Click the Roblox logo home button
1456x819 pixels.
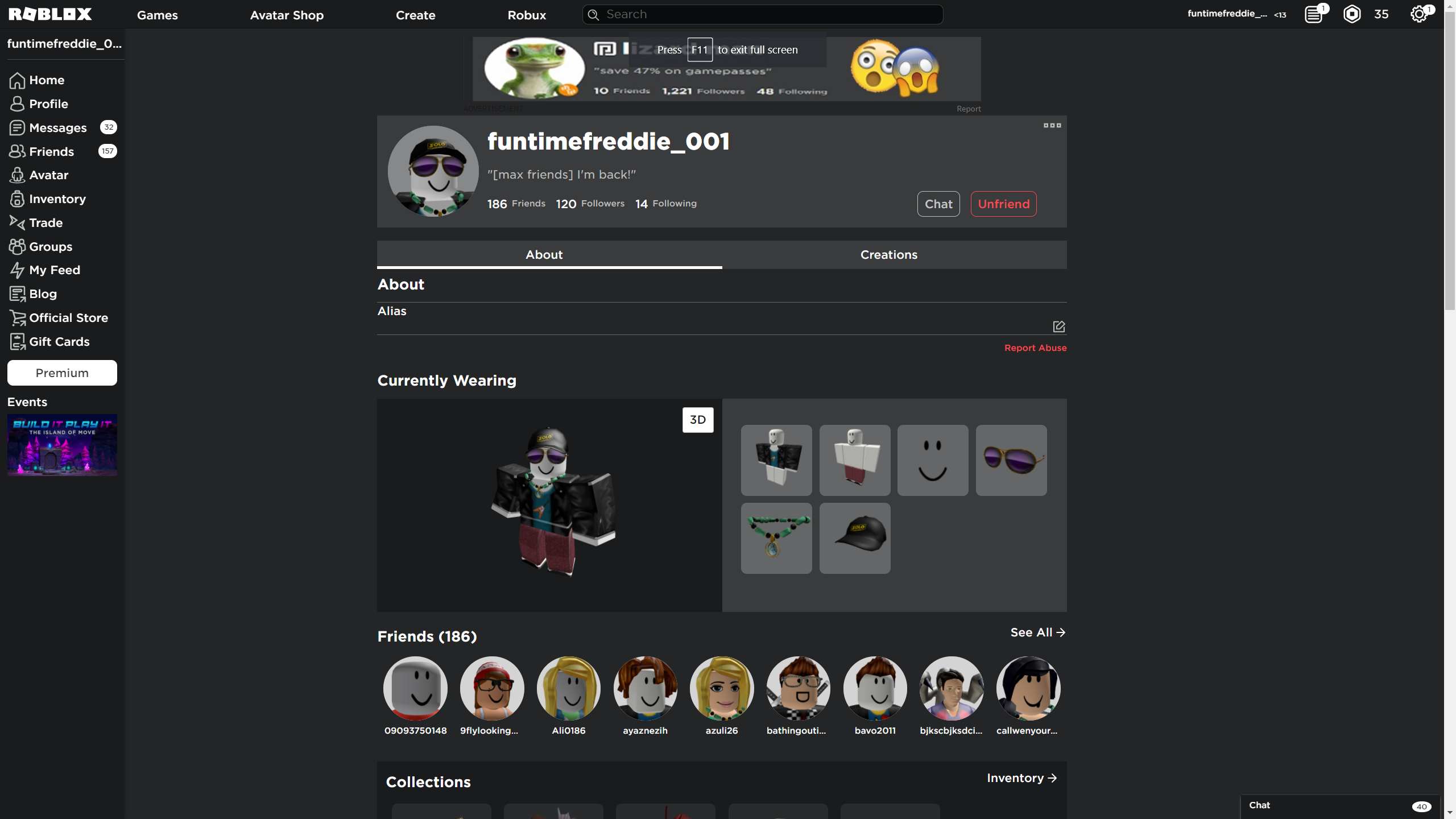50,14
